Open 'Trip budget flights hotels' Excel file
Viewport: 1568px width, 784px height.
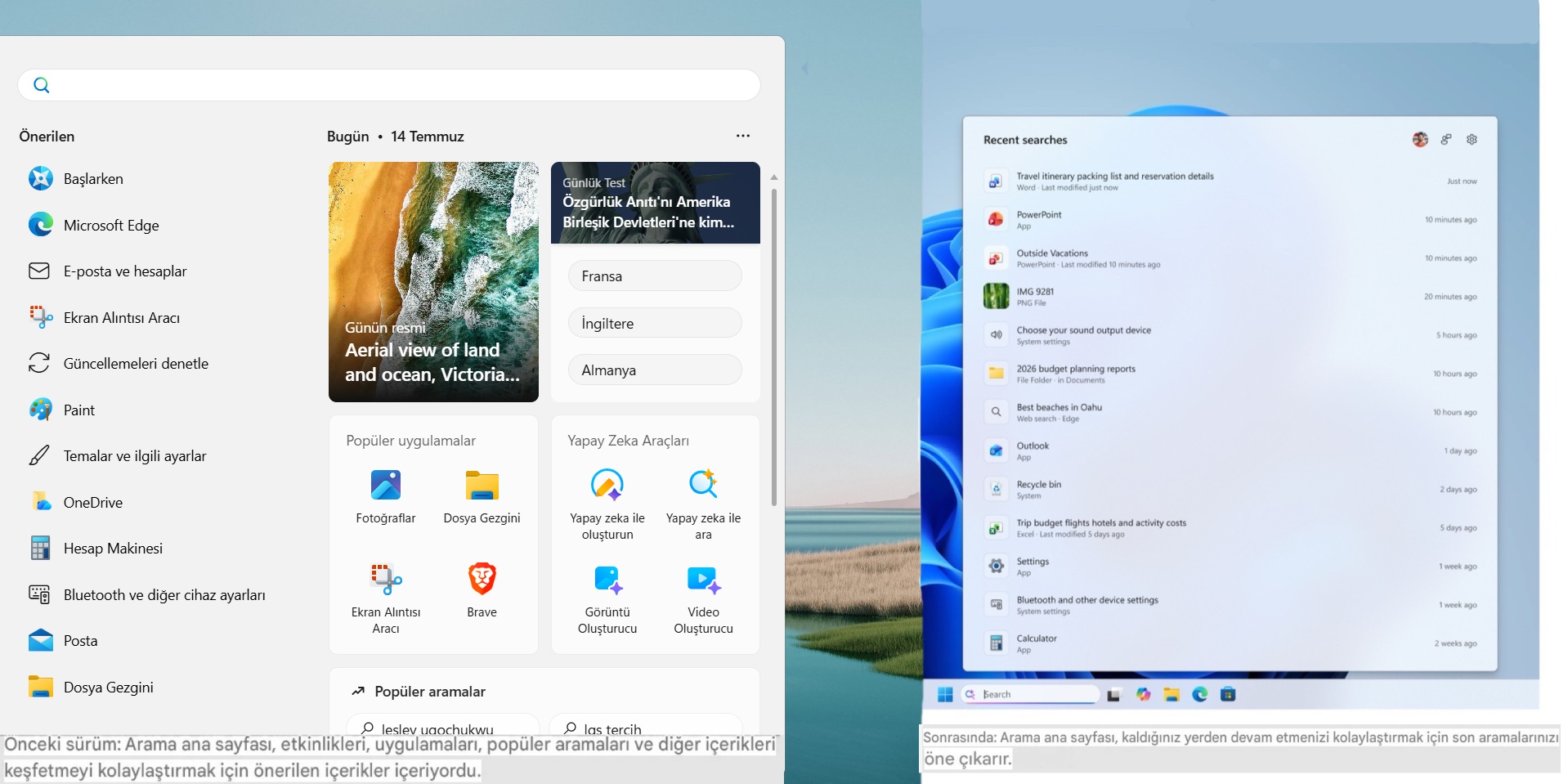tap(1230, 527)
